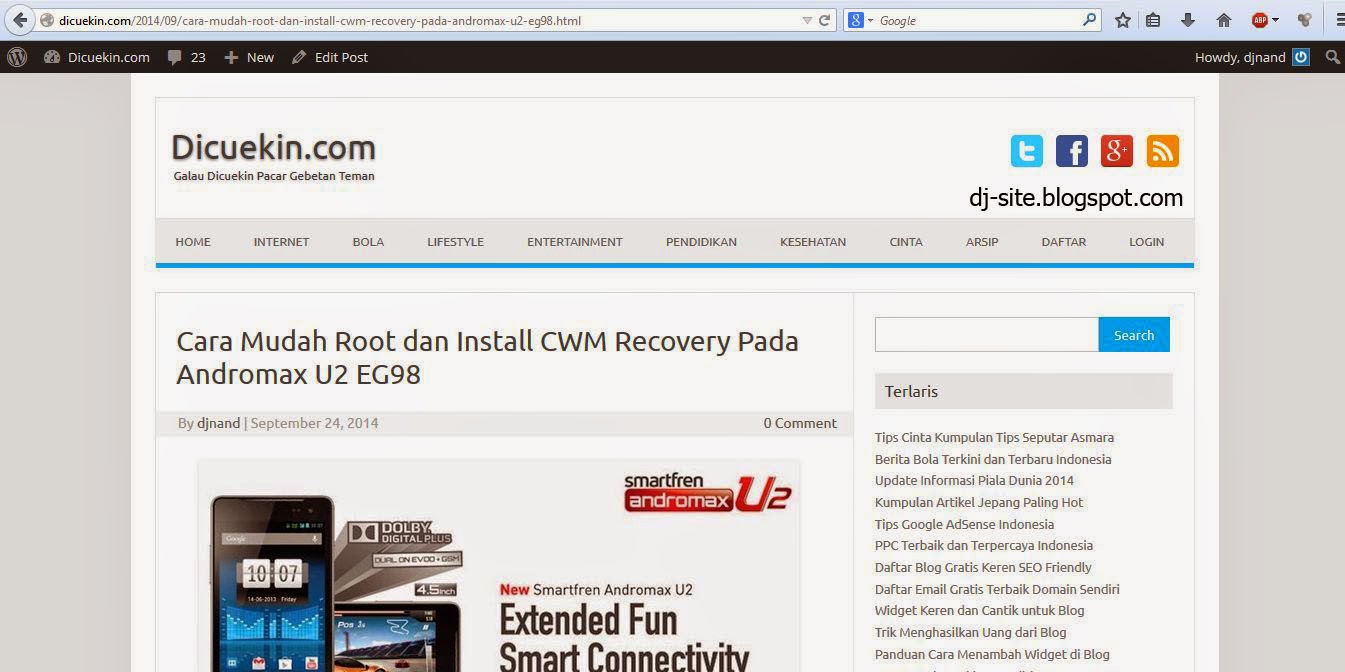Image resolution: width=1345 pixels, height=672 pixels.
Task: Click the Dicuekin.com site title
Action: (x=273, y=148)
